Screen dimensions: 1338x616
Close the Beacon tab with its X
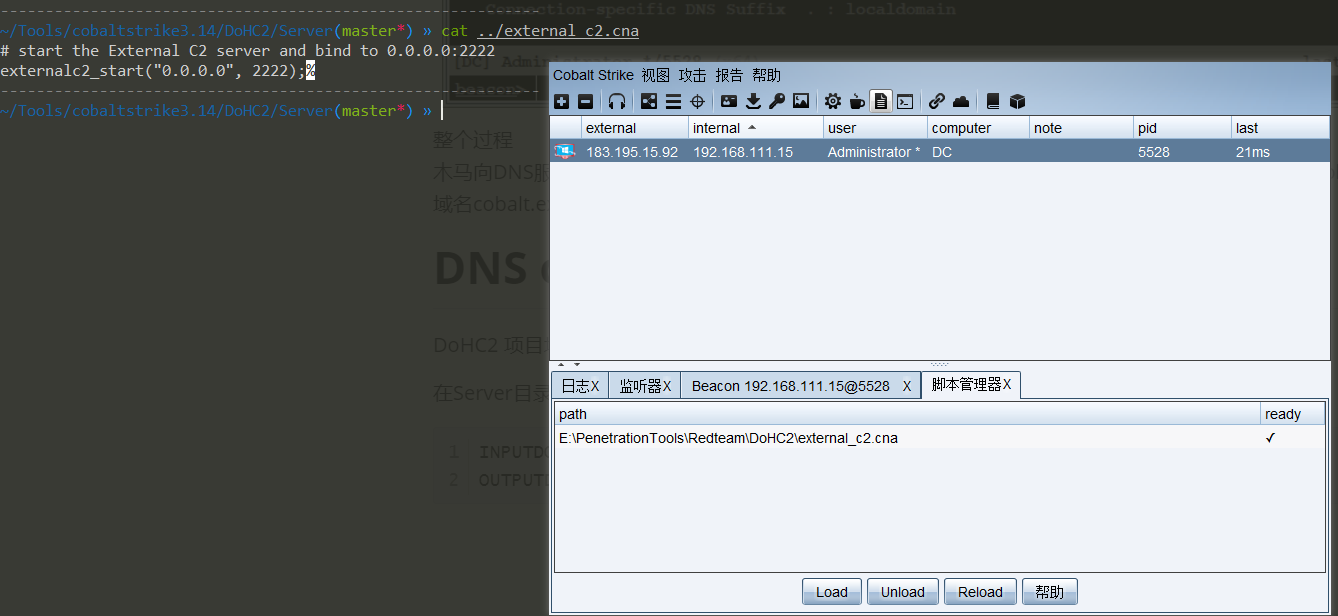[x=907, y=386]
